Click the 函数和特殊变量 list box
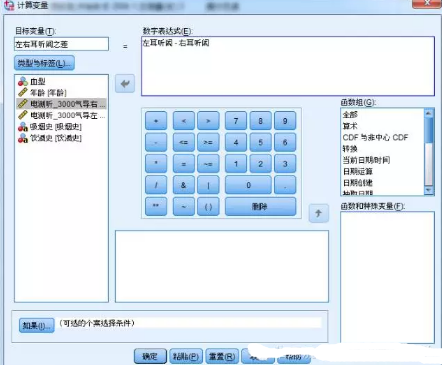 (x=387, y=277)
